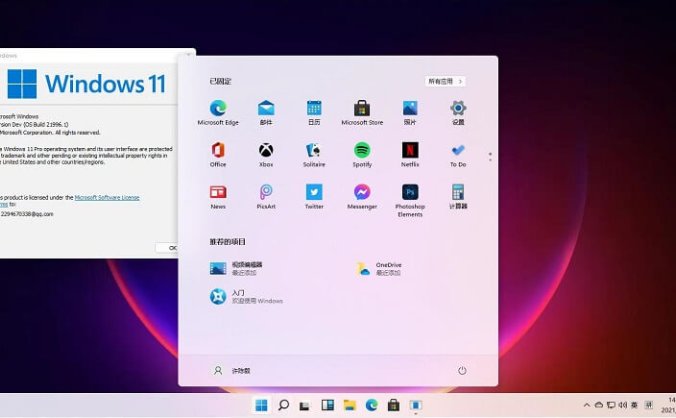Launch Microsoft Store from pinned apps
The height and width of the screenshot is (418, 676).
tap(362, 112)
